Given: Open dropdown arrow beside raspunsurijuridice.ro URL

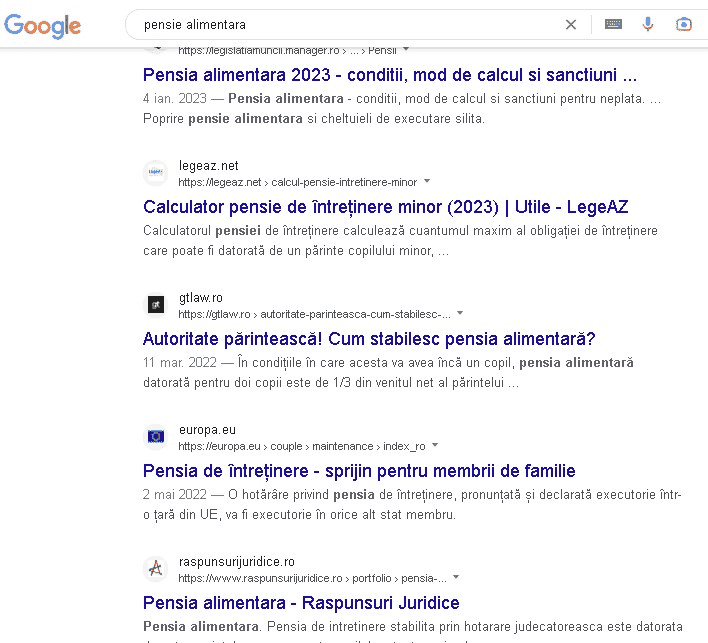Looking at the screenshot, I should (x=457, y=578).
